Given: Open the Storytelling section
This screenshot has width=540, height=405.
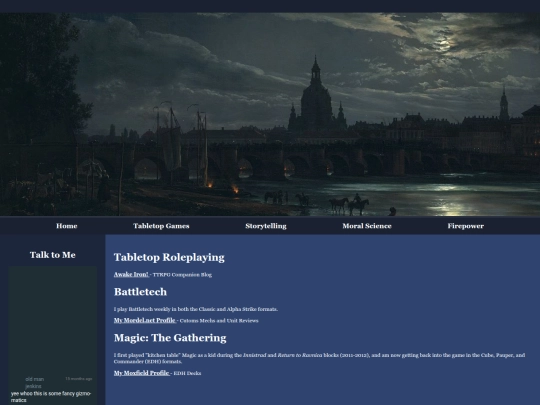Looking at the screenshot, I should tap(266, 226).
